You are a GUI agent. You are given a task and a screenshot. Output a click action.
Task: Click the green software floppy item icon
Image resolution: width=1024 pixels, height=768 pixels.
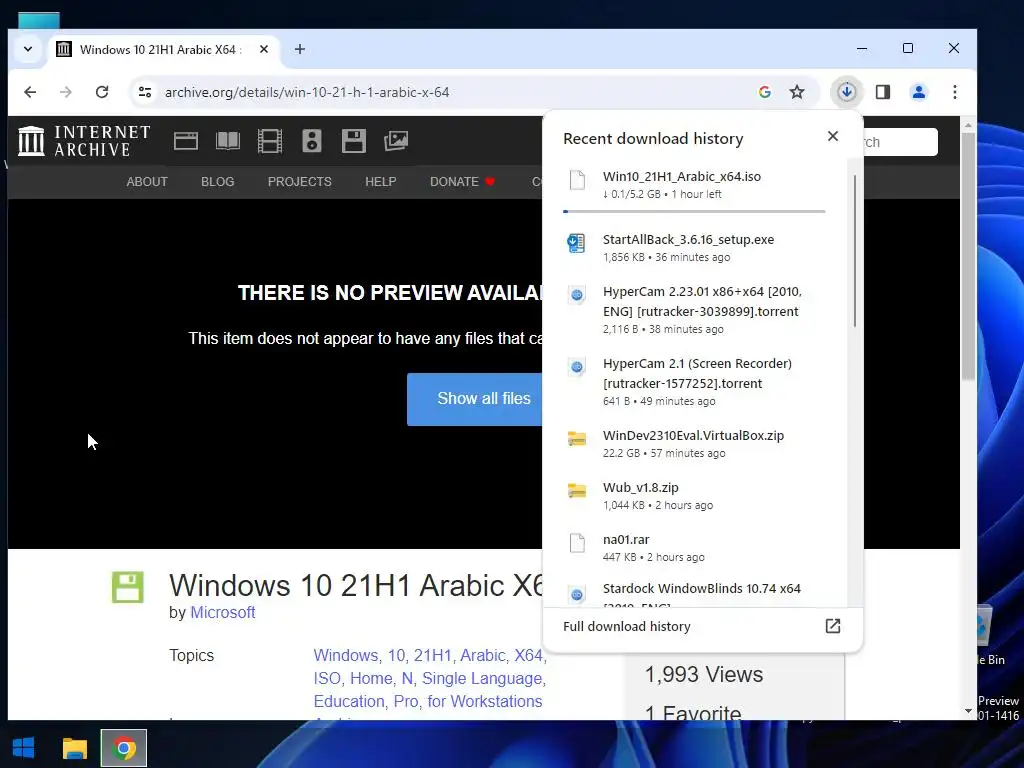click(x=127, y=586)
